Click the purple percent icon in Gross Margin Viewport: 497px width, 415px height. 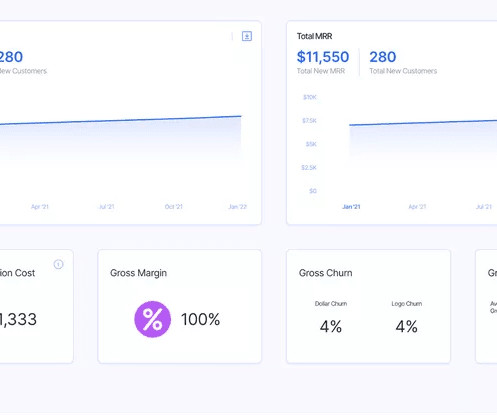[153, 319]
